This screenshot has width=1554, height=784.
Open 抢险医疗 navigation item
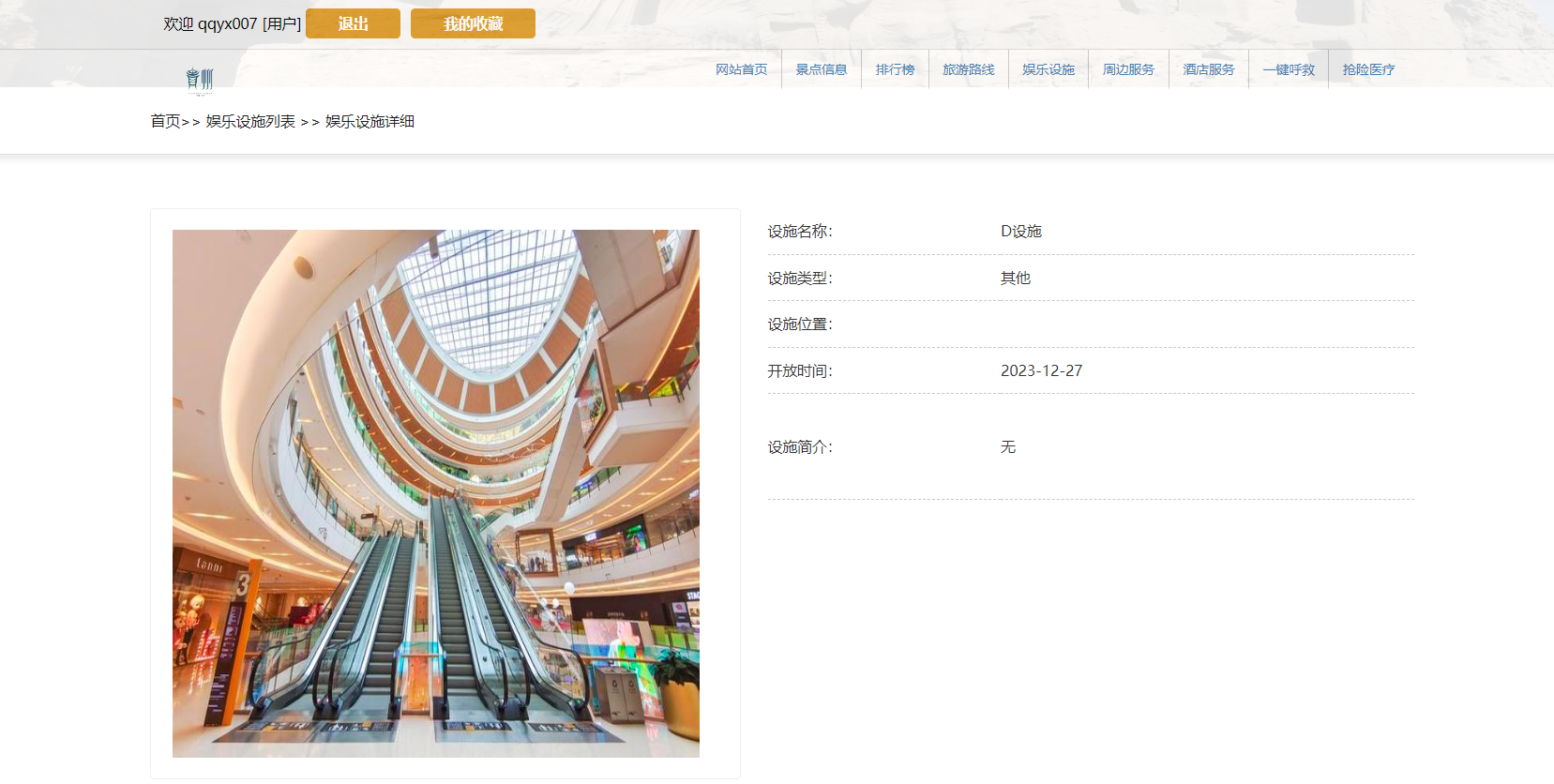[1368, 69]
